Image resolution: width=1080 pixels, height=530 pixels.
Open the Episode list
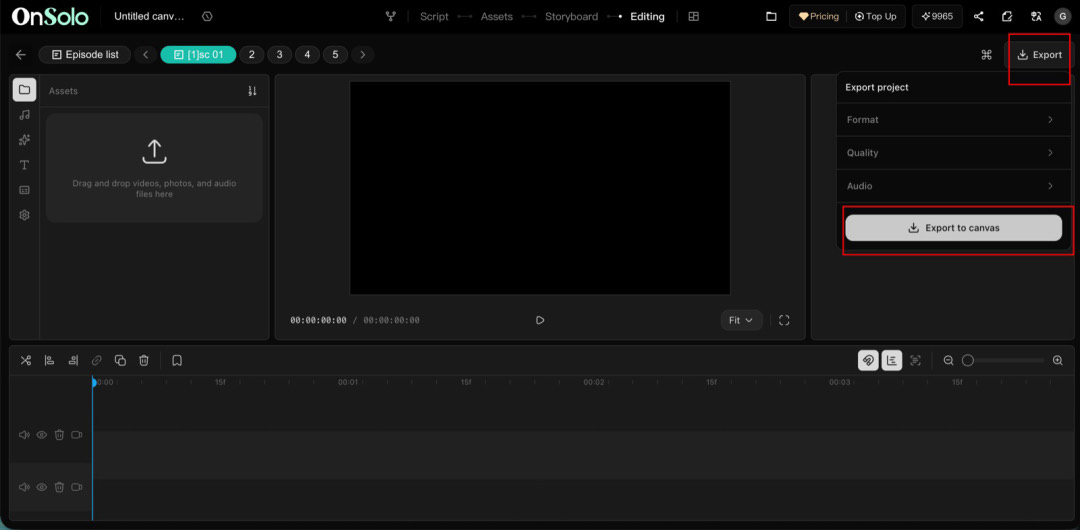pyautogui.click(x=85, y=54)
